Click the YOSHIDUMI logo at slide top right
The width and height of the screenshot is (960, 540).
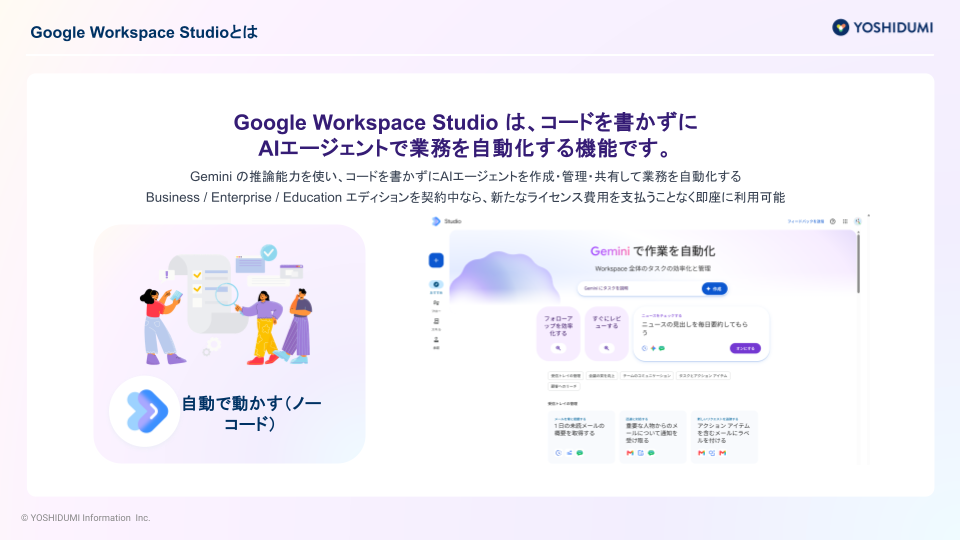[x=882, y=28]
